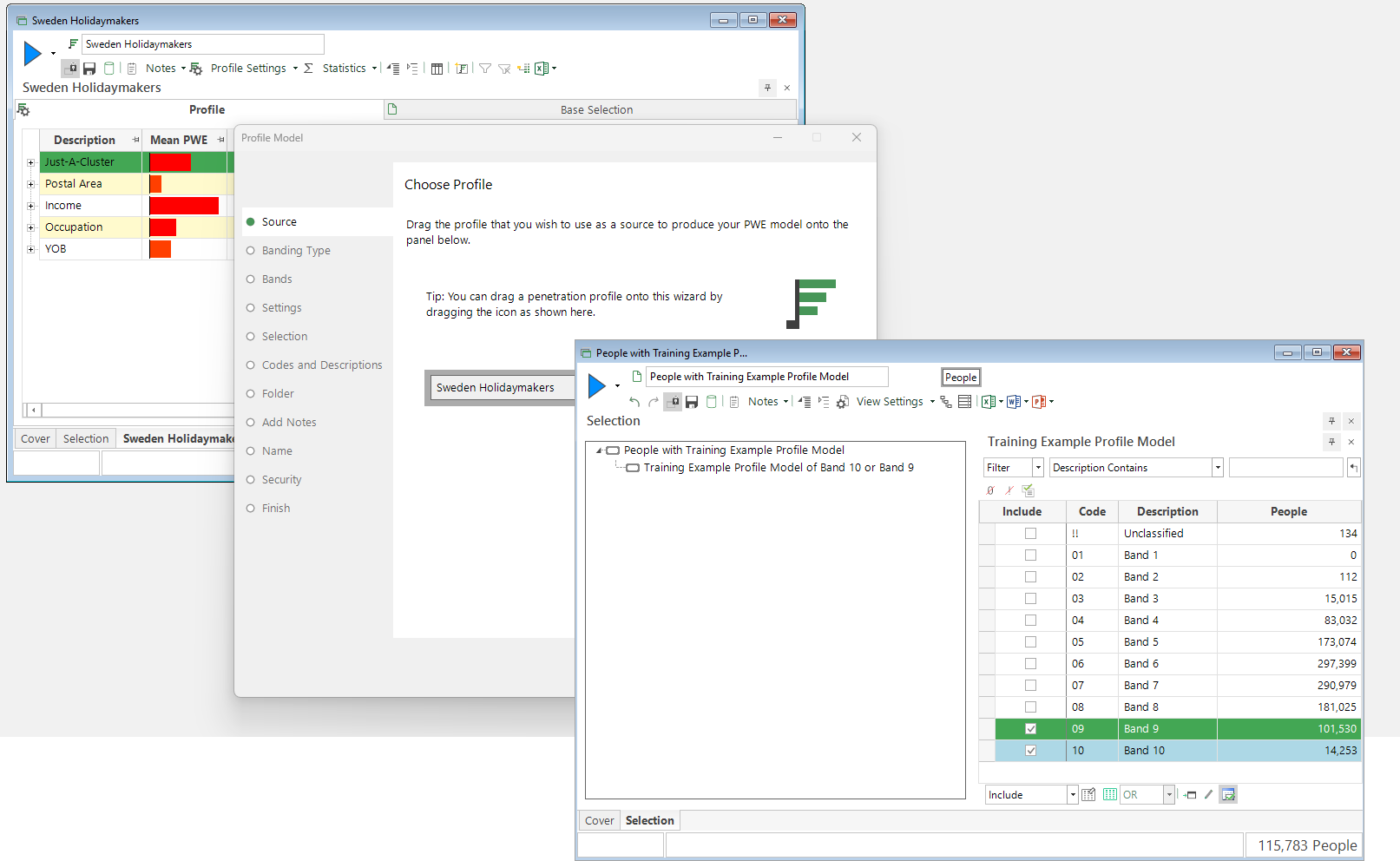Switch to the Cover tab in the Selection window
Viewport: 1400px width, 861px height.
599,821
